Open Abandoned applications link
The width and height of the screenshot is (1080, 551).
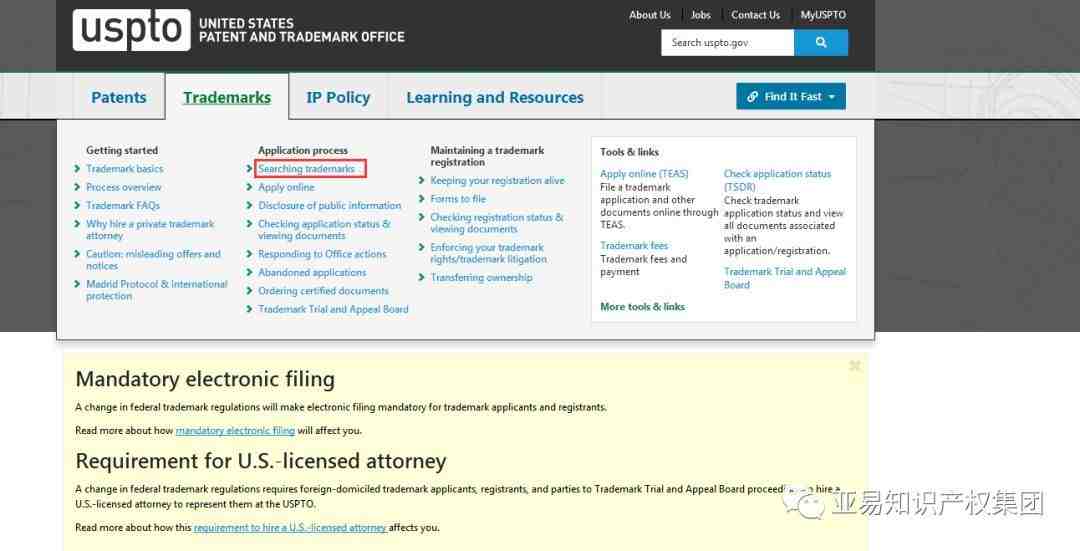[x=312, y=273]
